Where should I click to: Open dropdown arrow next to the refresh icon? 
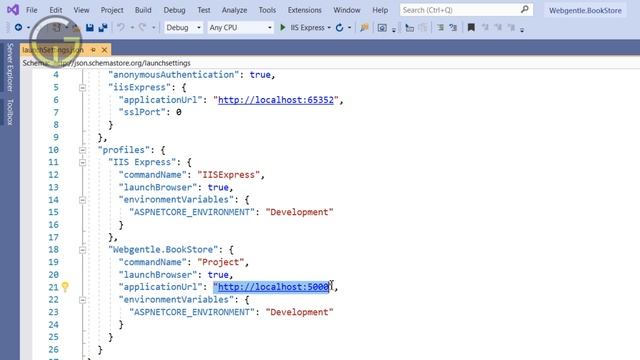349,28
